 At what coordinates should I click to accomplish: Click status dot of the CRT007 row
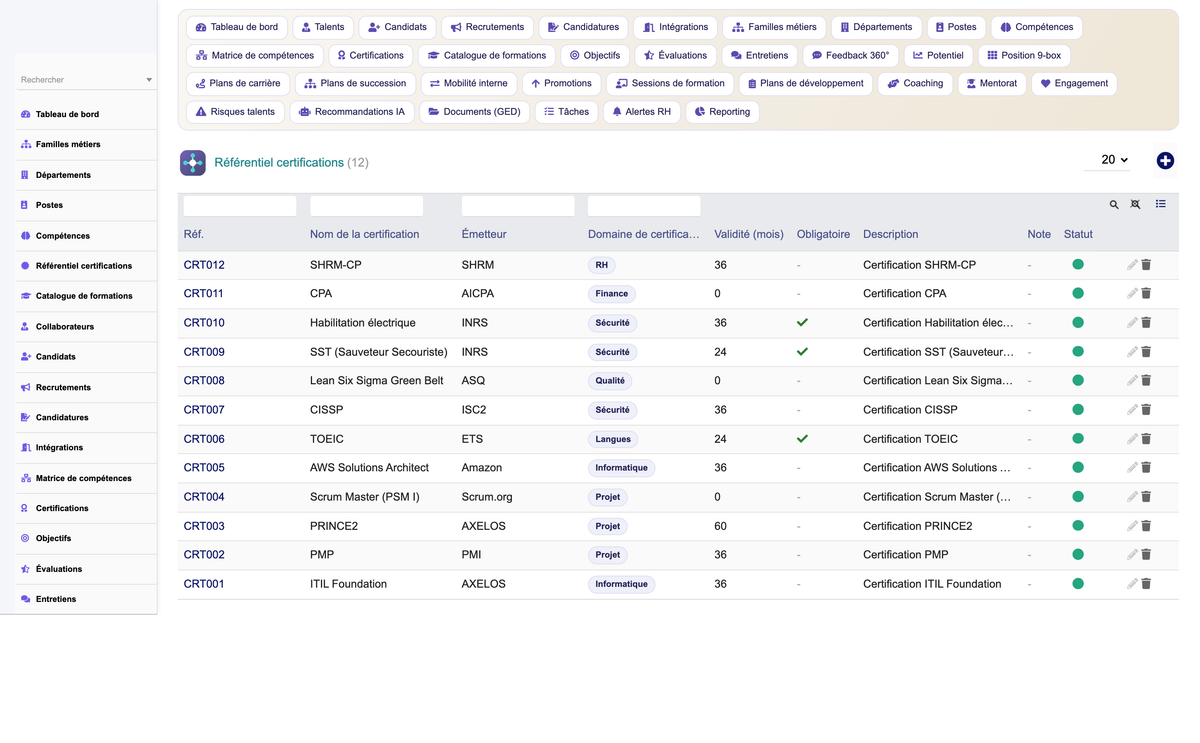pyautogui.click(x=1078, y=410)
